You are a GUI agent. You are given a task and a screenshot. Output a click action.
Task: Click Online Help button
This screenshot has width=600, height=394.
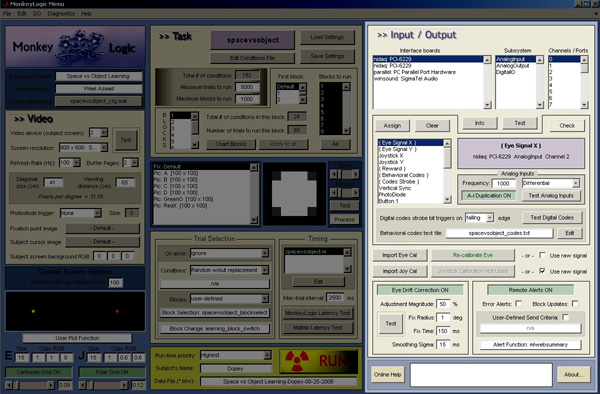[387, 374]
